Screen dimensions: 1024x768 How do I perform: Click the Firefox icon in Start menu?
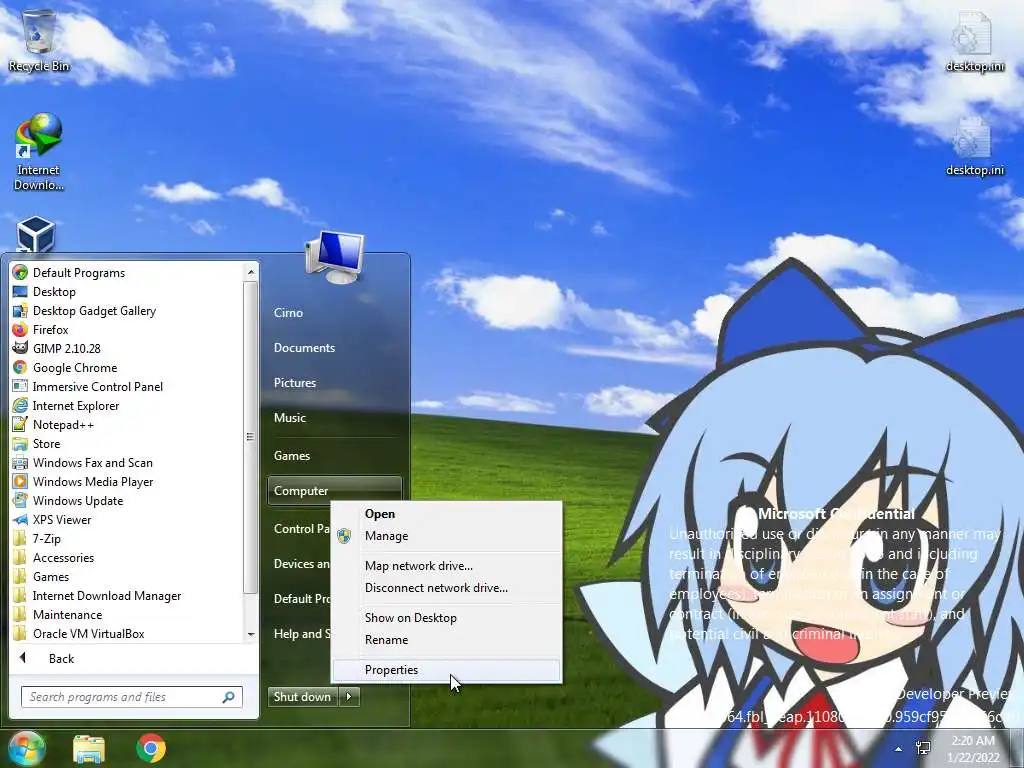click(x=20, y=329)
